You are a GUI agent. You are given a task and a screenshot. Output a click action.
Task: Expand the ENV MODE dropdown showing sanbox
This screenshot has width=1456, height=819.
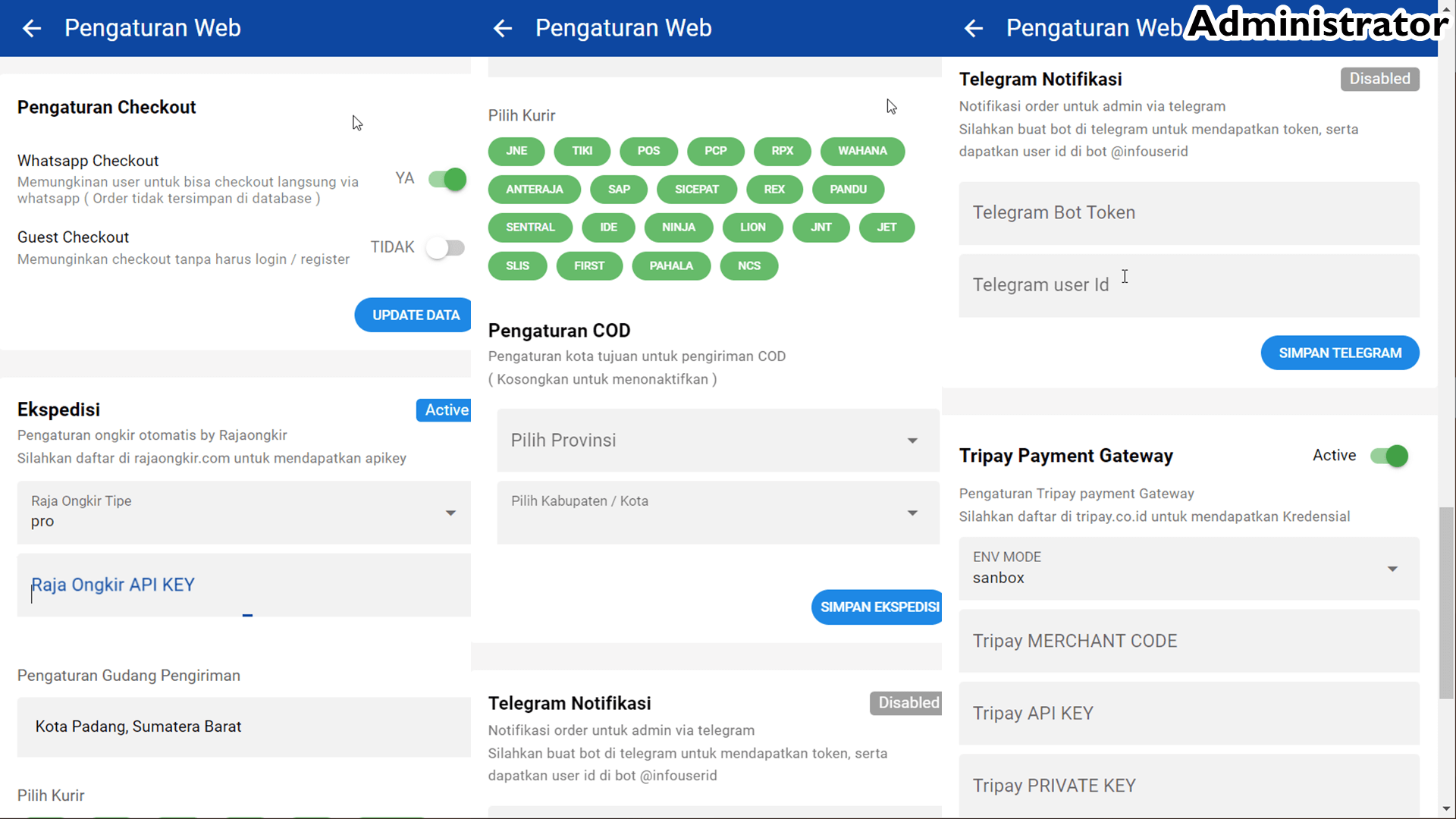(x=1393, y=568)
